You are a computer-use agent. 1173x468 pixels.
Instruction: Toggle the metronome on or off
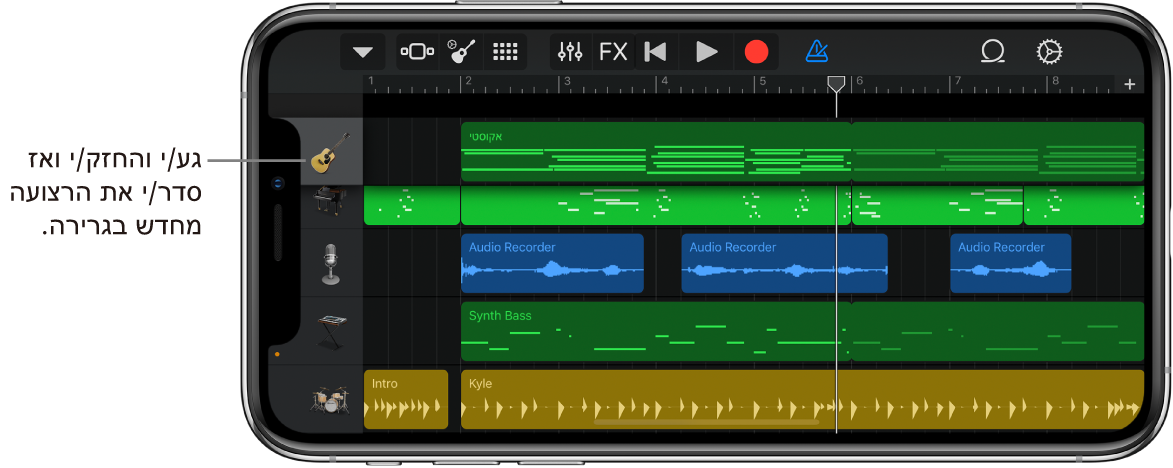pyautogui.click(x=816, y=52)
